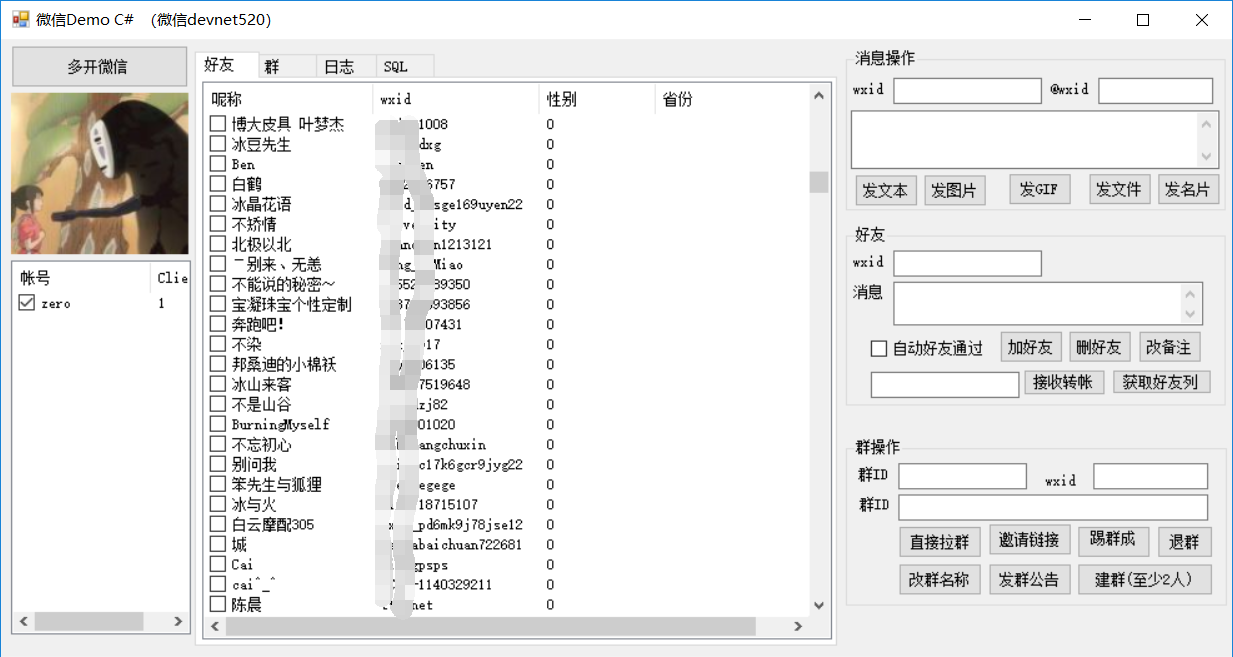Image resolution: width=1233 pixels, height=657 pixels.
Task: Check the 白鹤 row checkbox
Action: click(x=218, y=184)
